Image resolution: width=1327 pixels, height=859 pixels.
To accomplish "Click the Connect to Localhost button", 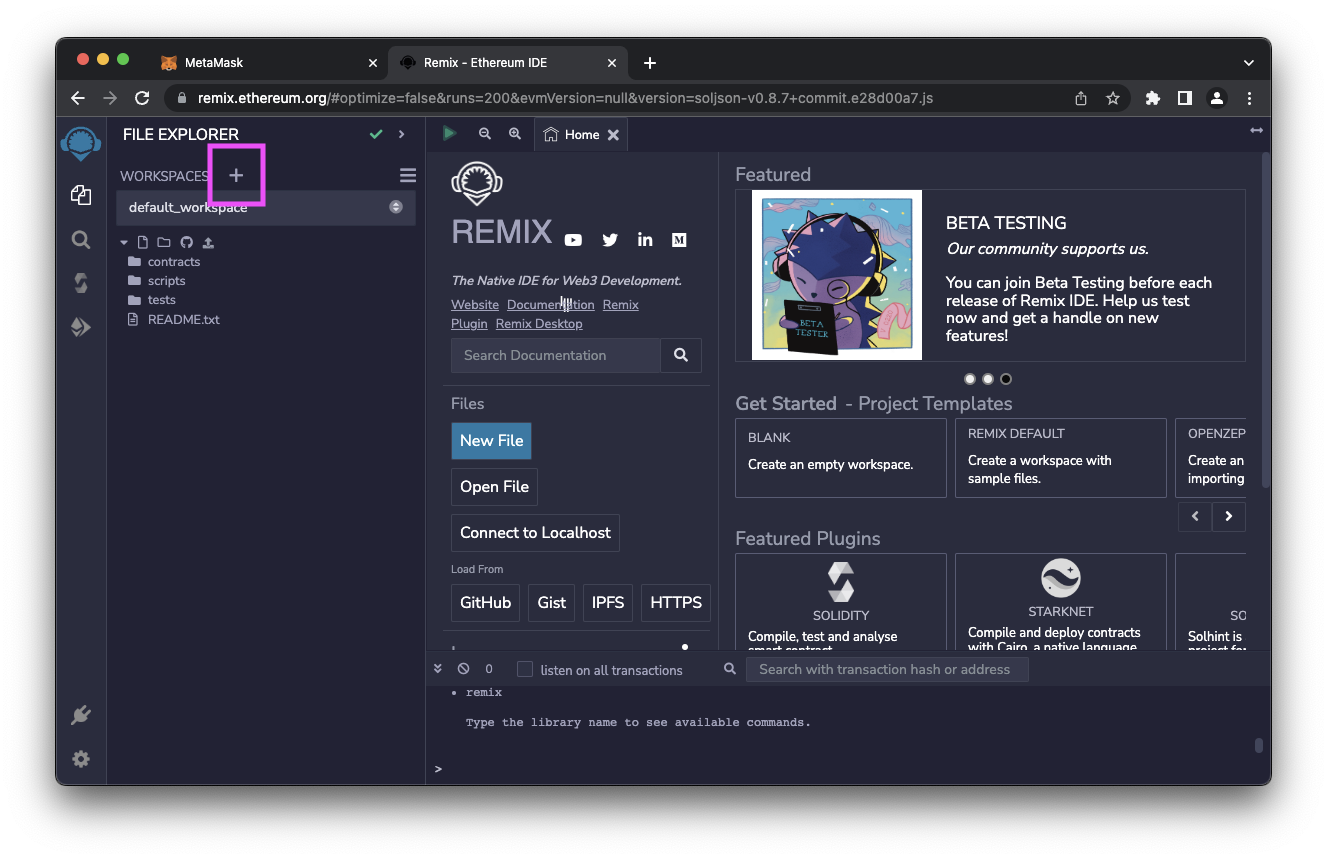I will click(535, 532).
